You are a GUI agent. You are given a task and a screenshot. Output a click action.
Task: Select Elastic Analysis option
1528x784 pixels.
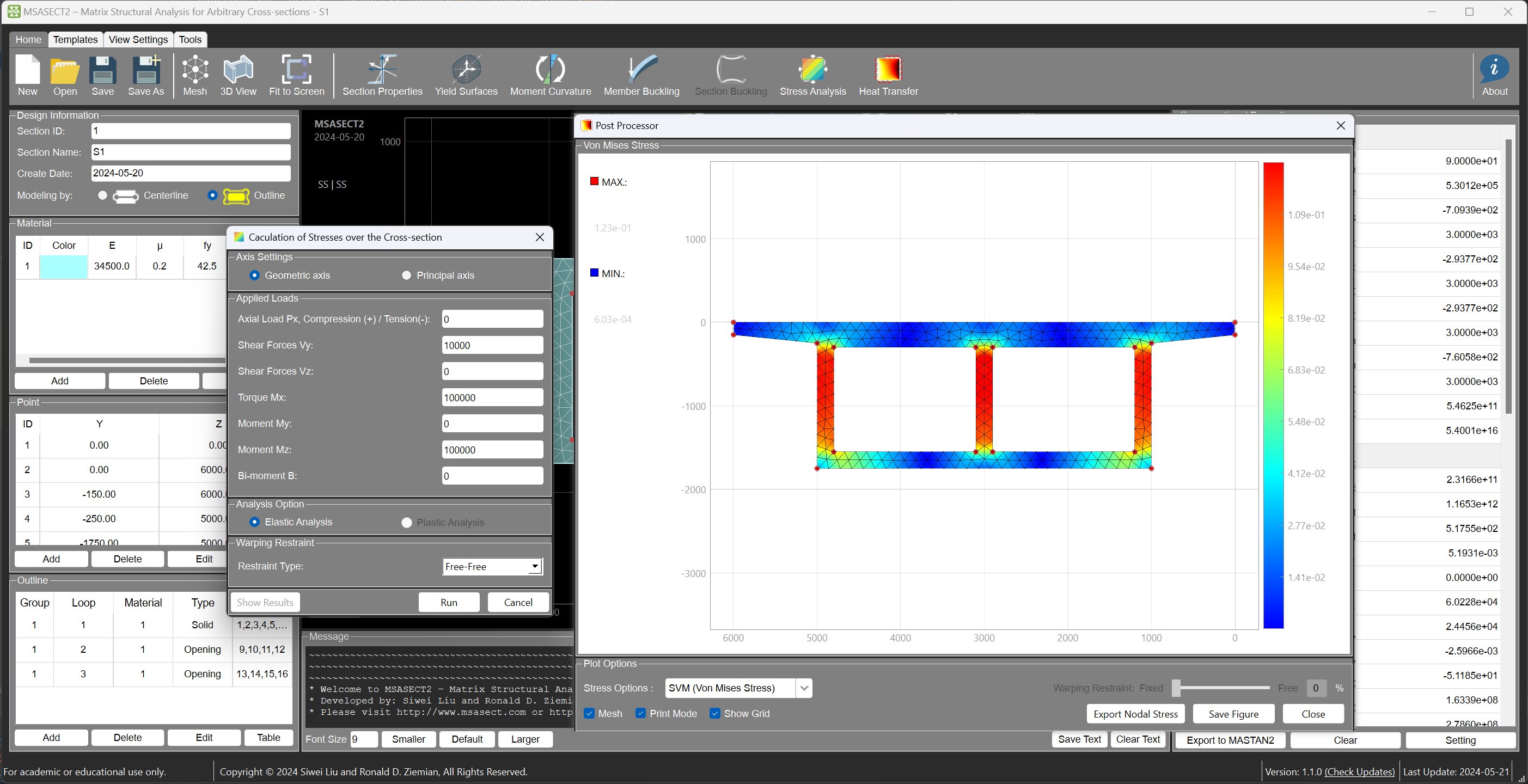coord(254,522)
